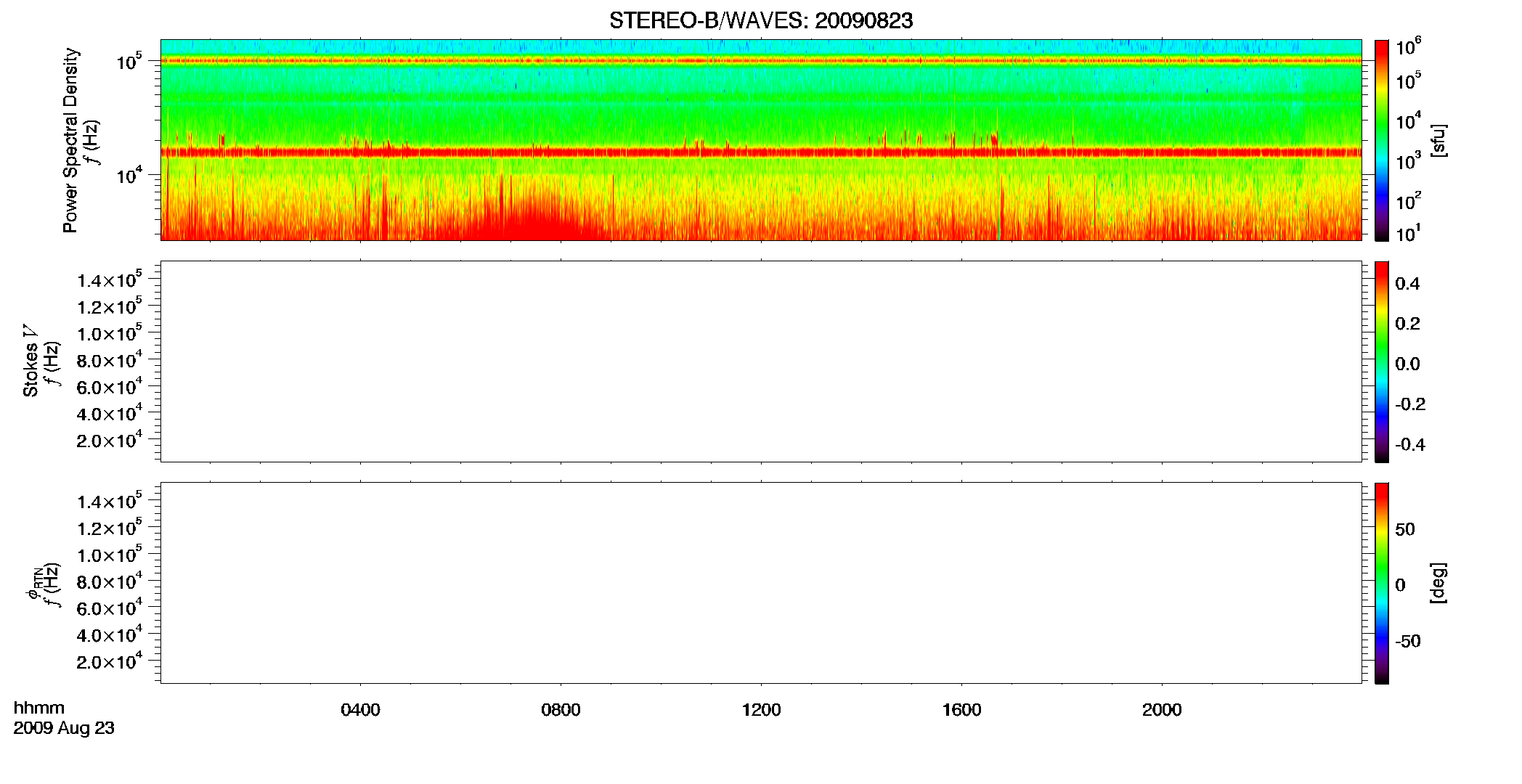Click the empty Stokes V plot panel

pos(761,362)
